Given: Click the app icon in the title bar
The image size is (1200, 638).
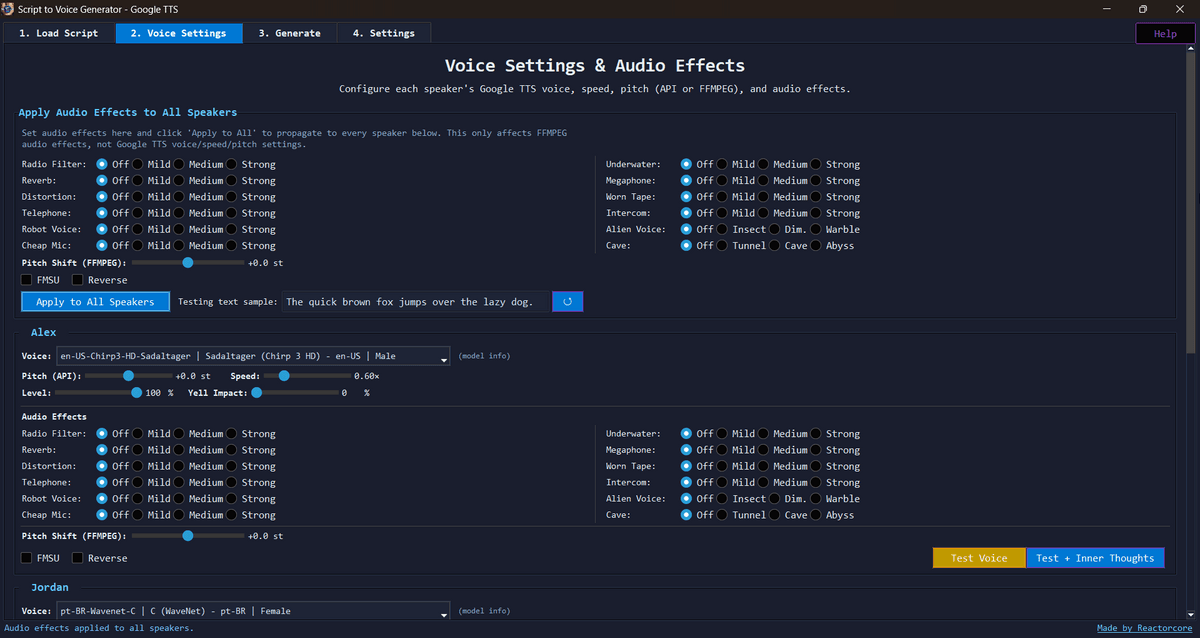Looking at the screenshot, I should click(x=9, y=8).
